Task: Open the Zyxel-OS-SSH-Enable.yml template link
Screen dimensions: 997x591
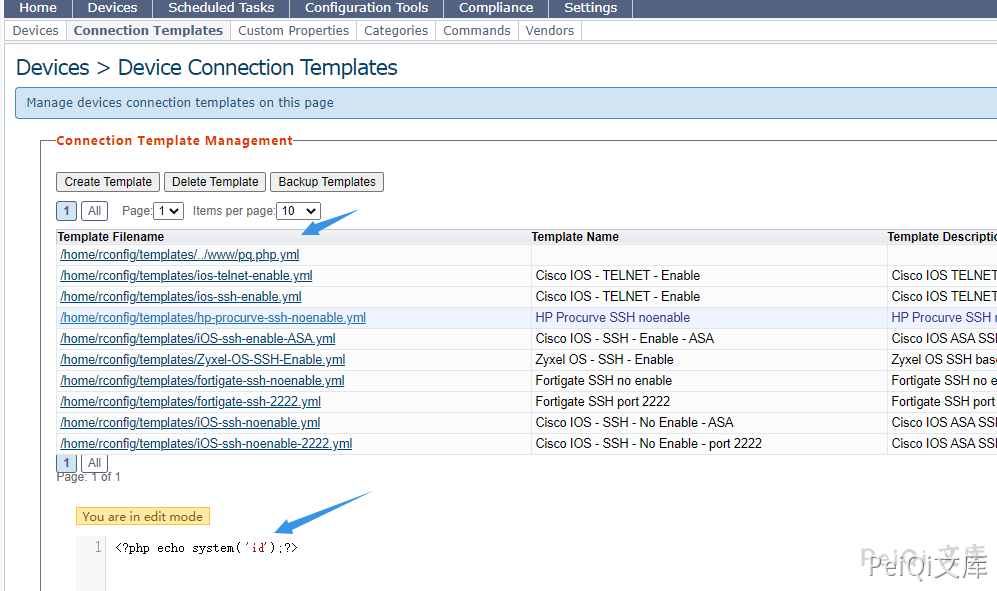Action: [203, 360]
